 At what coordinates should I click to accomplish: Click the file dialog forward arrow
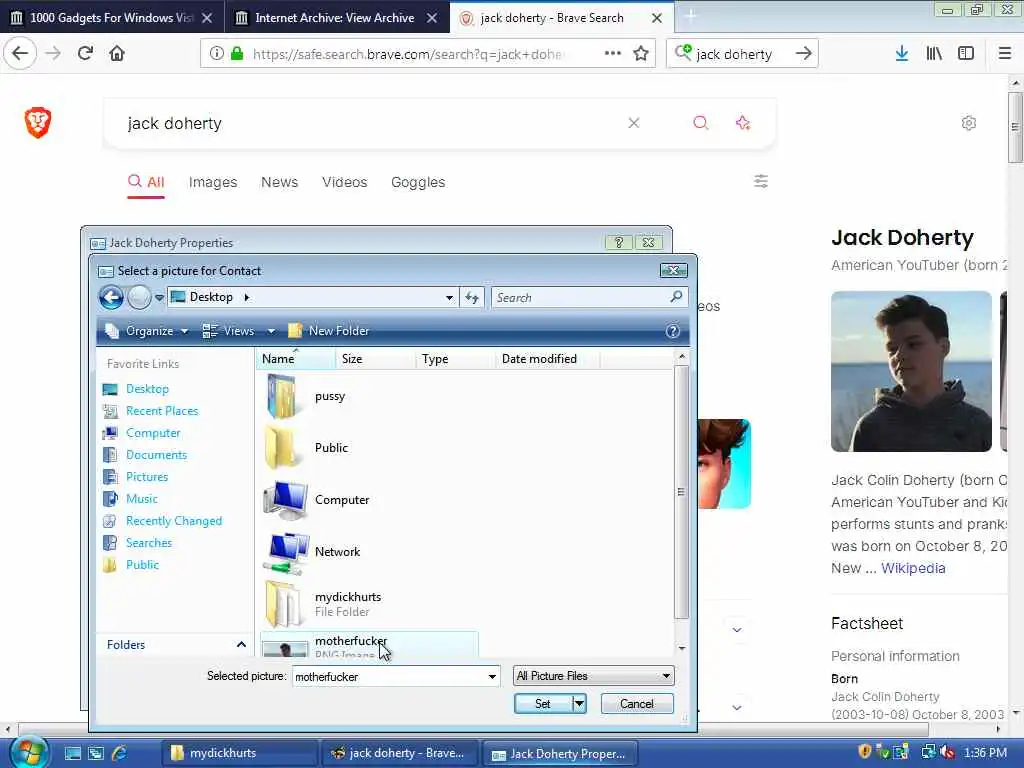point(139,298)
